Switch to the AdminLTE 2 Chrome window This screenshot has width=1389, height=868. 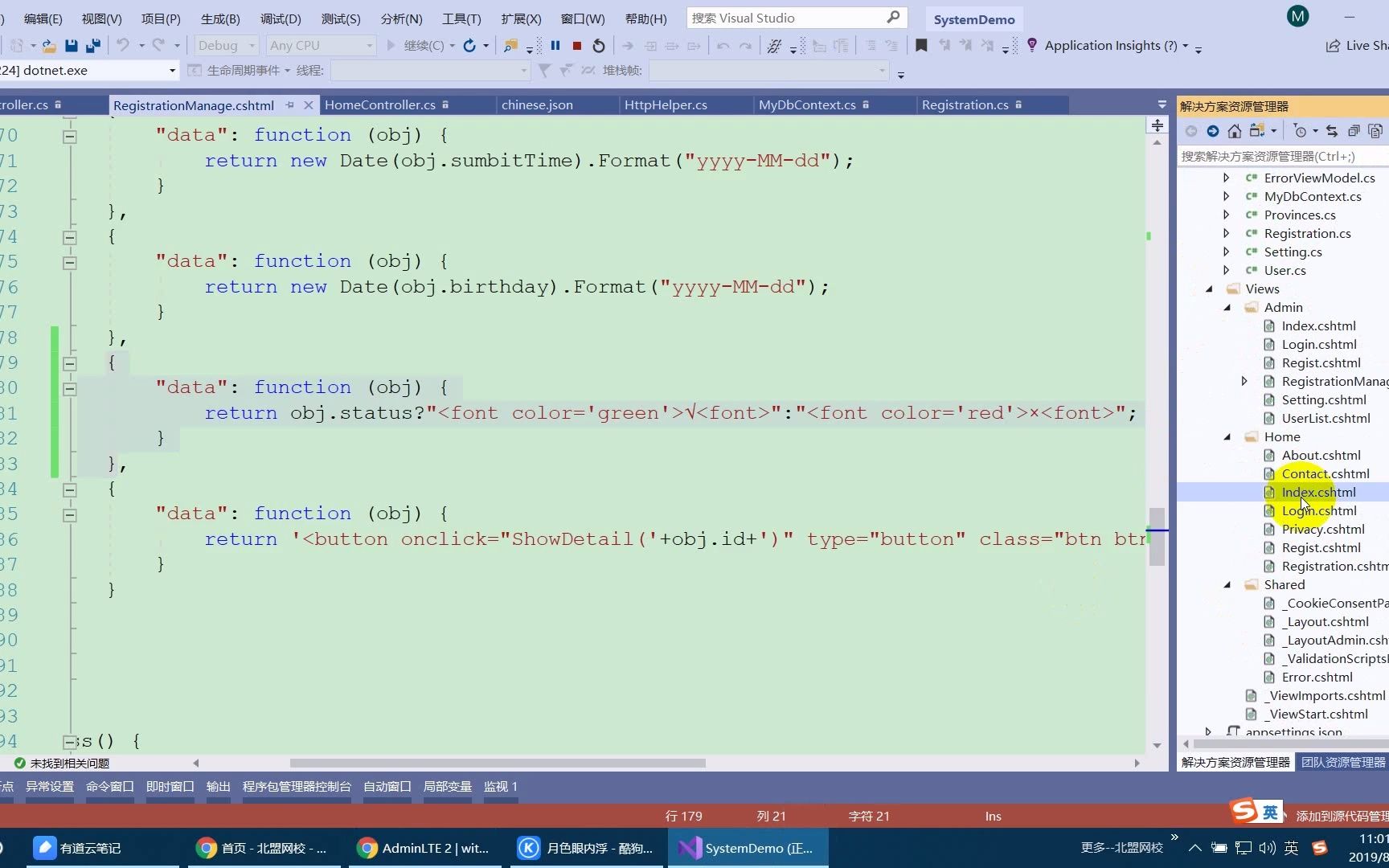pyautogui.click(x=424, y=848)
